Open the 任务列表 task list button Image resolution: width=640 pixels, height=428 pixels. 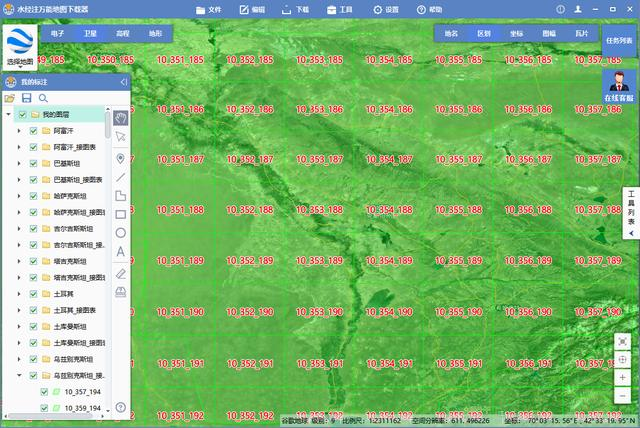pyautogui.click(x=619, y=41)
